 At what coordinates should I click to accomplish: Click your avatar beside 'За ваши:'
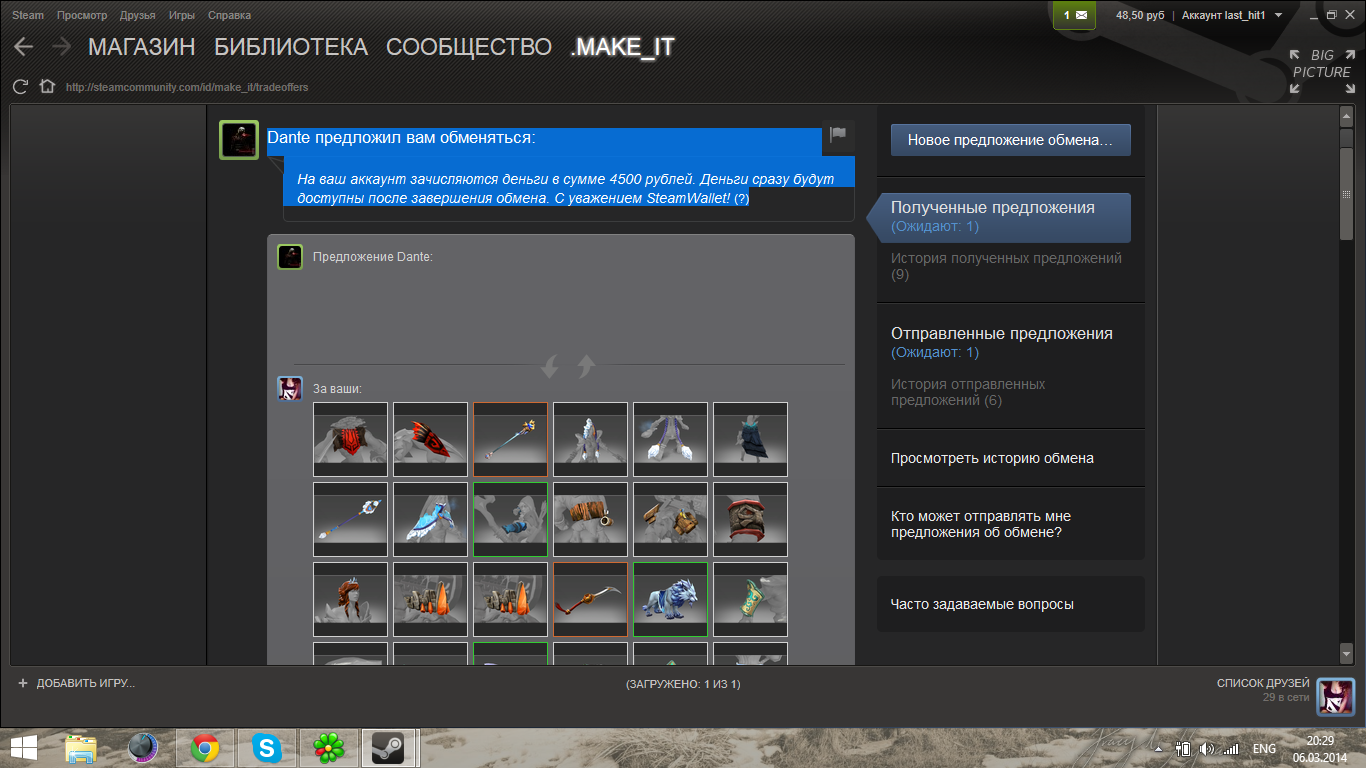click(x=290, y=389)
